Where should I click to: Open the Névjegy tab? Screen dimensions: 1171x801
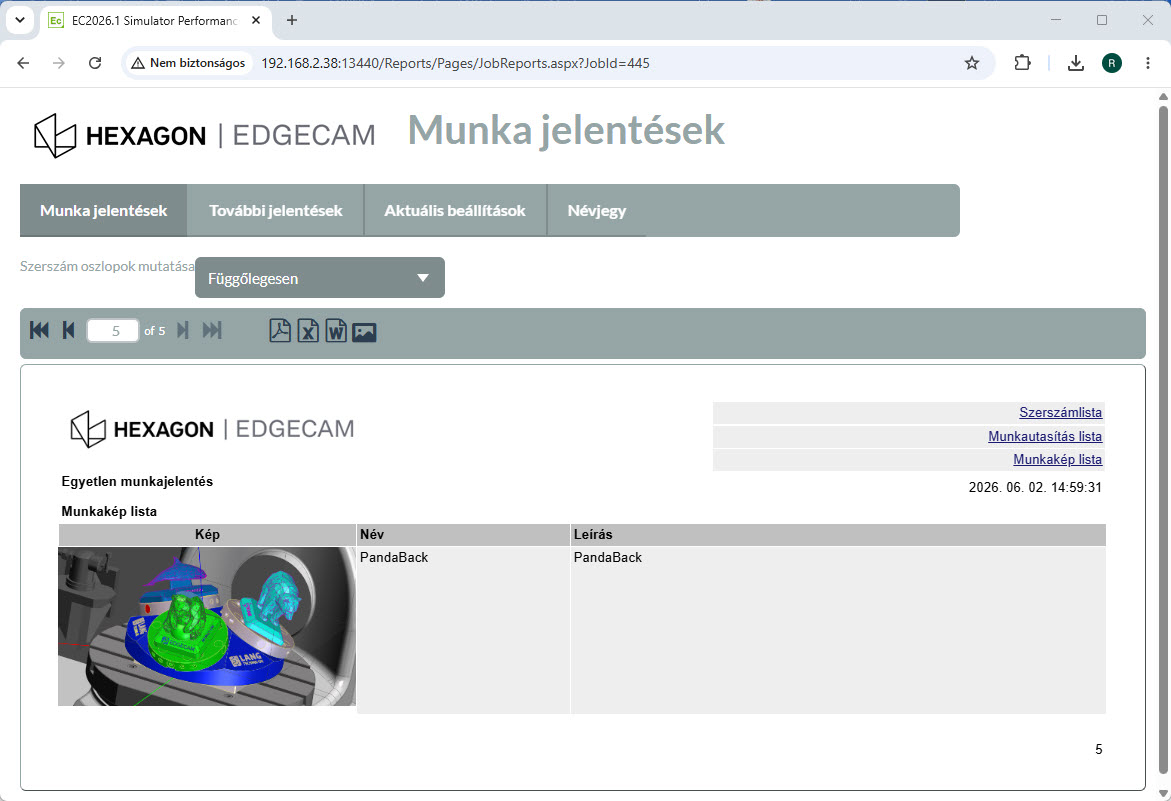(597, 211)
